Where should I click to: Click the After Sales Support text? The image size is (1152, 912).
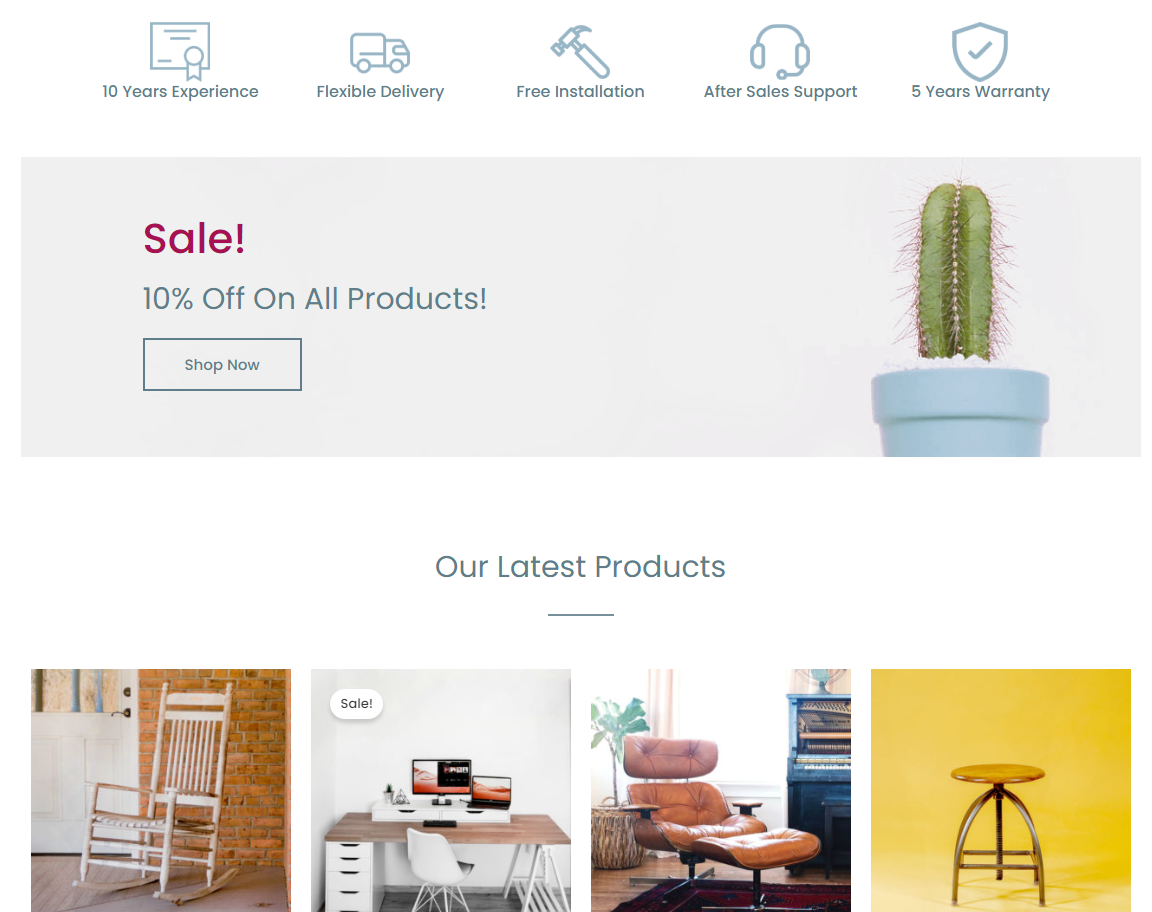pos(780,92)
